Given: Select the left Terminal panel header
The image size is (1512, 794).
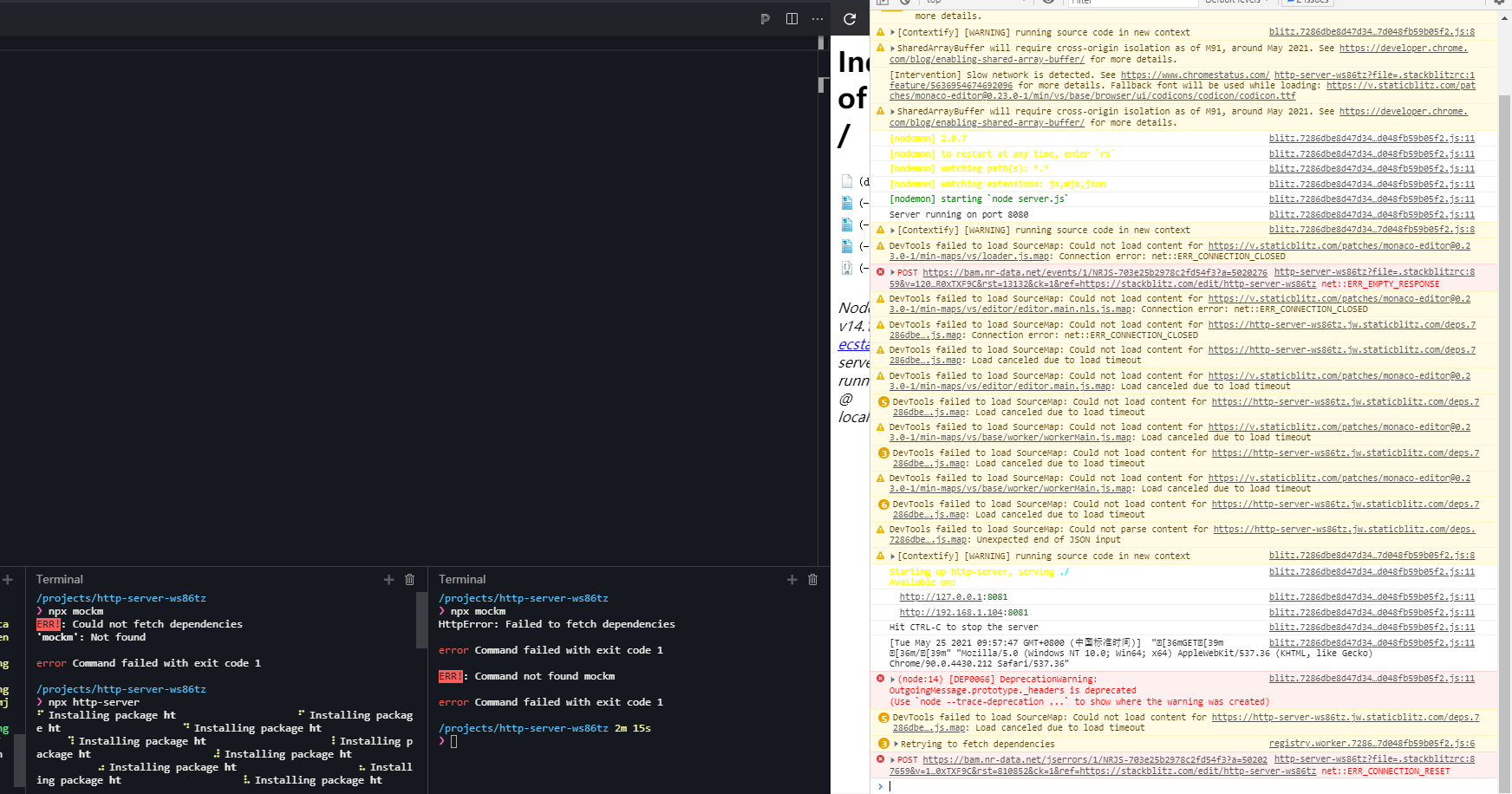Looking at the screenshot, I should pyautogui.click(x=59, y=579).
